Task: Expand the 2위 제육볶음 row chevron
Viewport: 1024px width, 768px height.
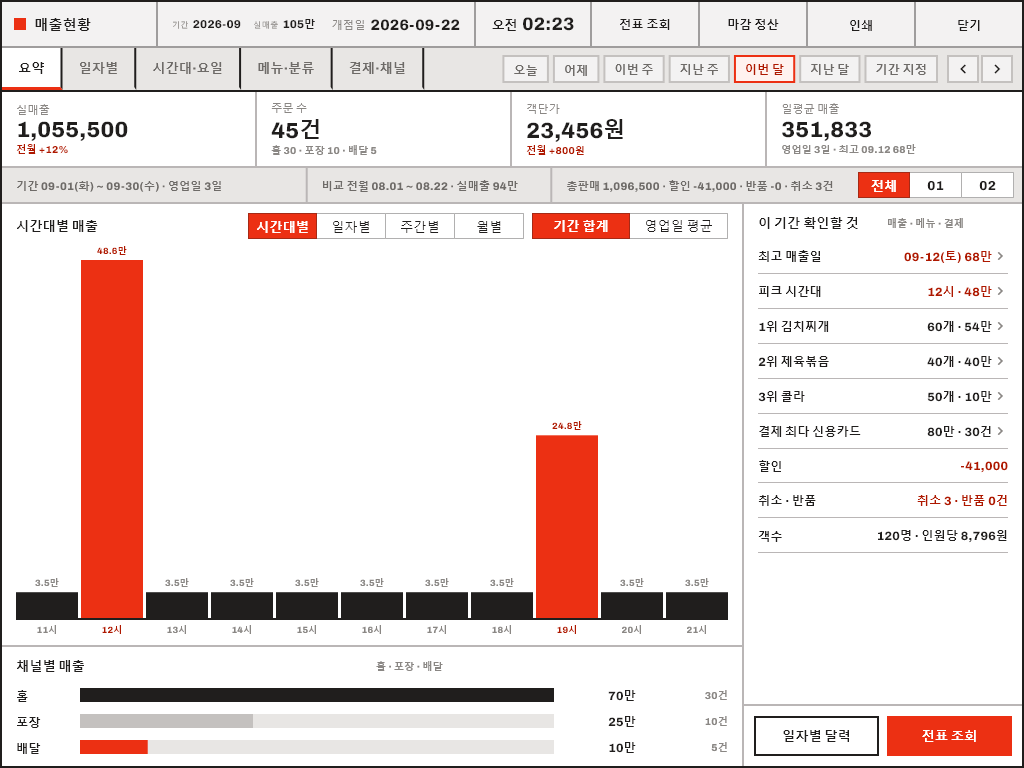Action: [1000, 361]
